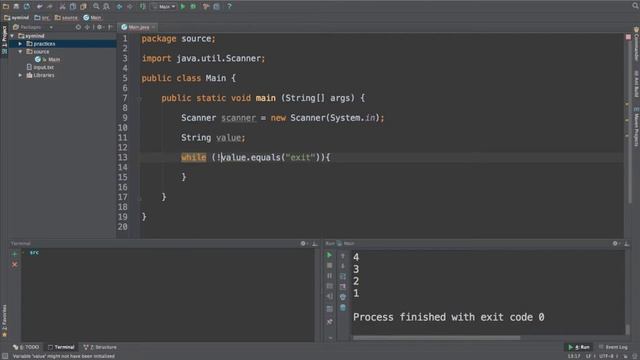Click the Back navigation arrow icon

tap(119, 7)
